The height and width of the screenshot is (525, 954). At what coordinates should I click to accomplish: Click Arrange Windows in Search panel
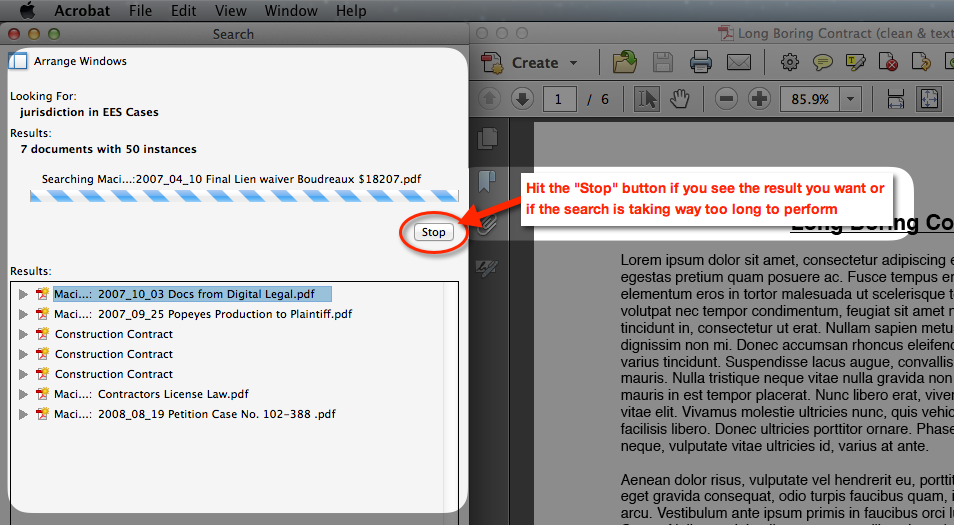tap(79, 61)
